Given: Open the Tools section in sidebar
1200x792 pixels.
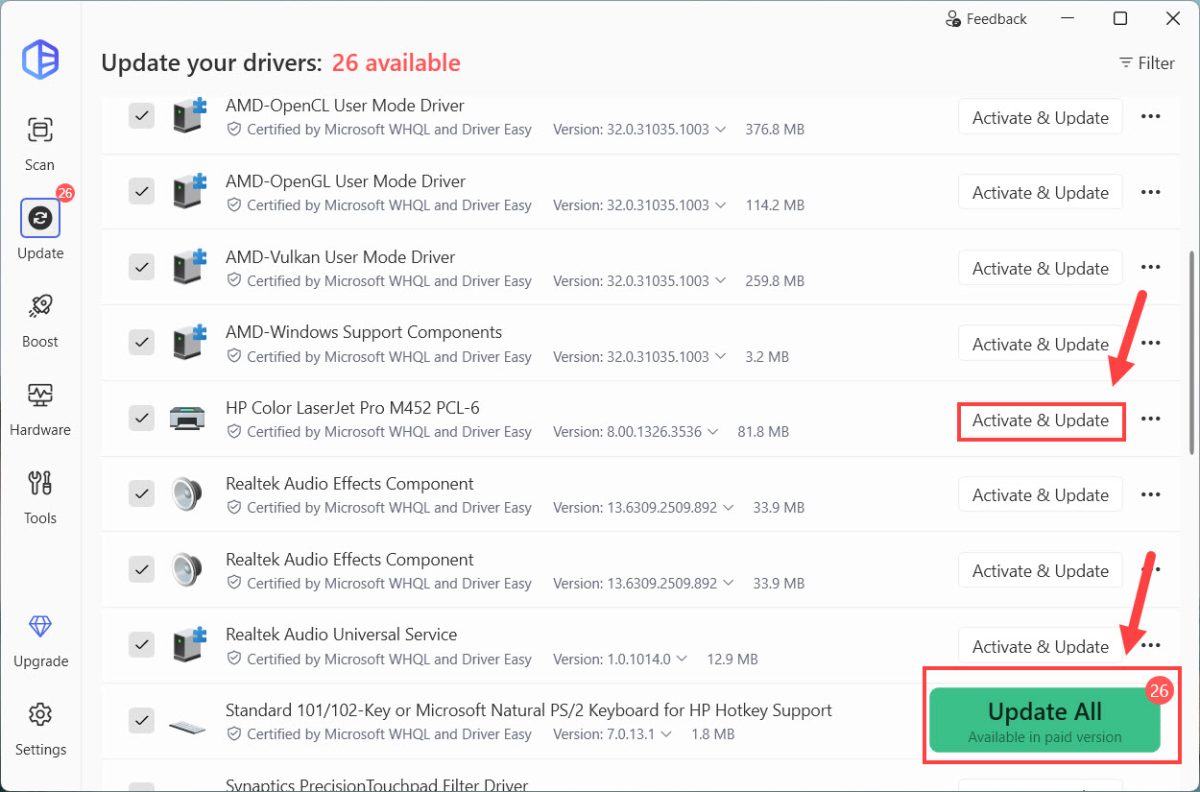Looking at the screenshot, I should [40, 496].
